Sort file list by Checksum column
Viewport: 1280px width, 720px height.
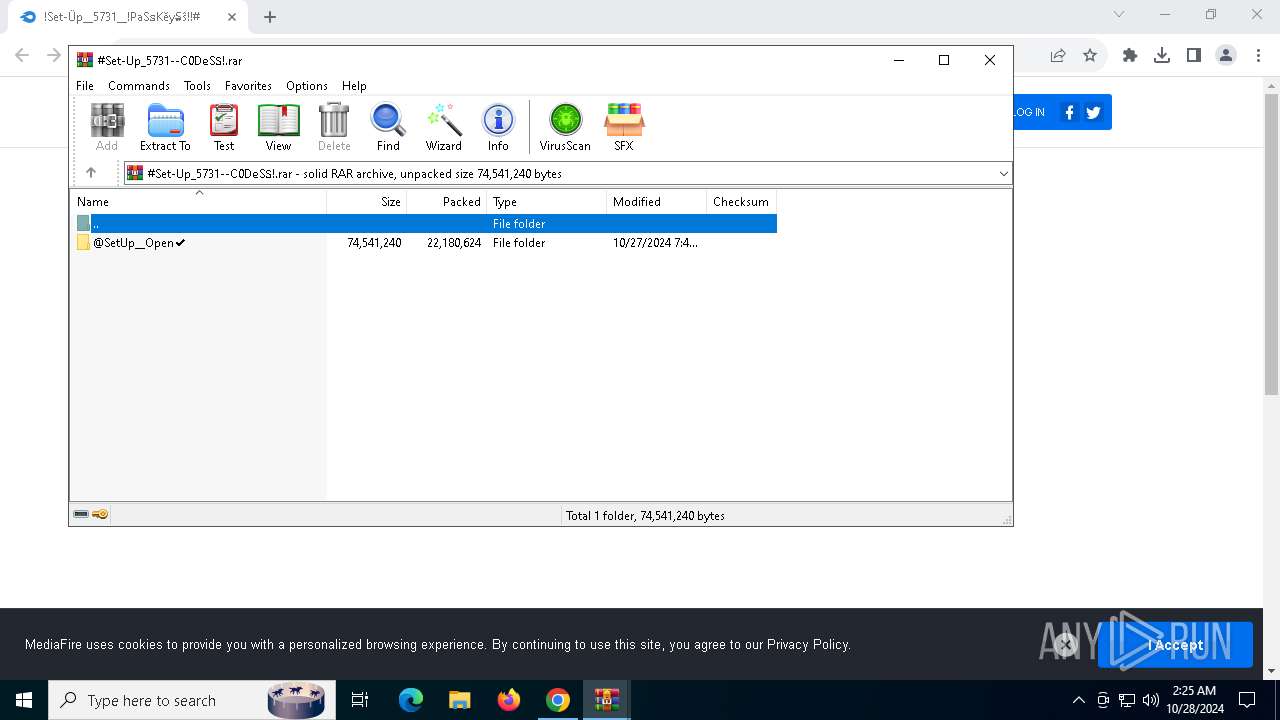(742, 201)
